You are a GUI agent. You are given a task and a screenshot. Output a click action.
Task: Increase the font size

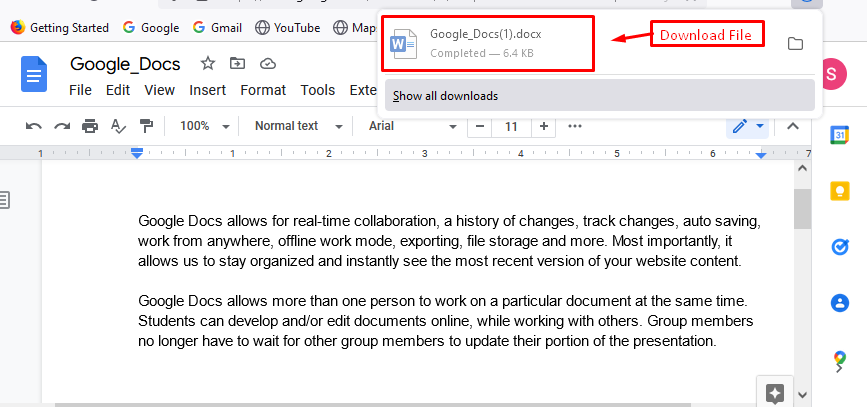click(x=544, y=127)
